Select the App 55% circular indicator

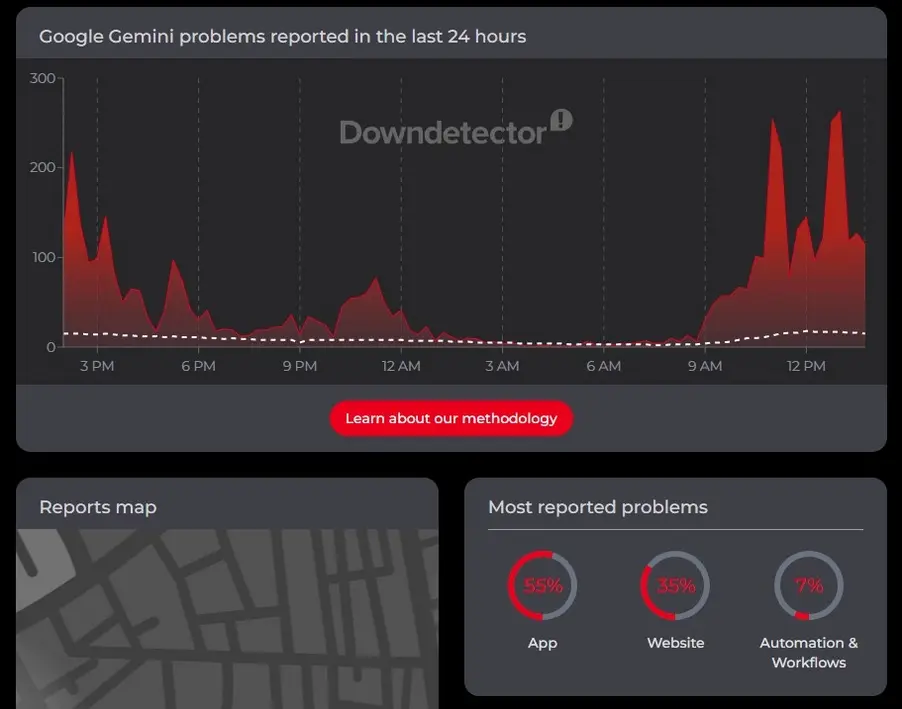tap(542, 585)
